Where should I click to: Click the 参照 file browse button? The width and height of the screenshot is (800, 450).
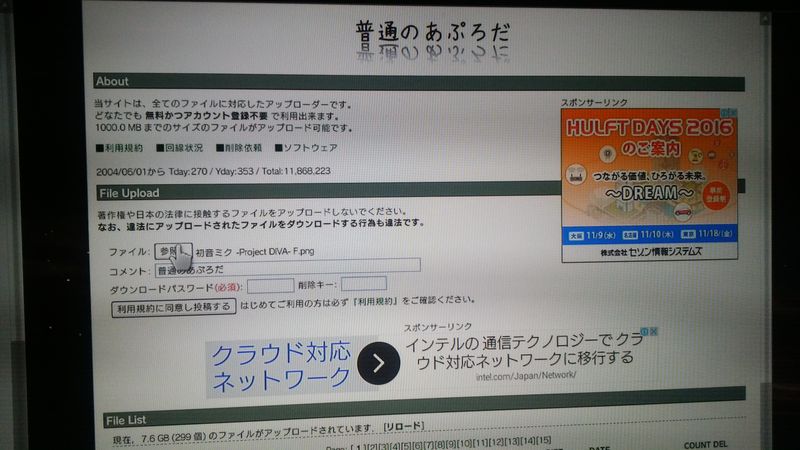[x=173, y=252]
